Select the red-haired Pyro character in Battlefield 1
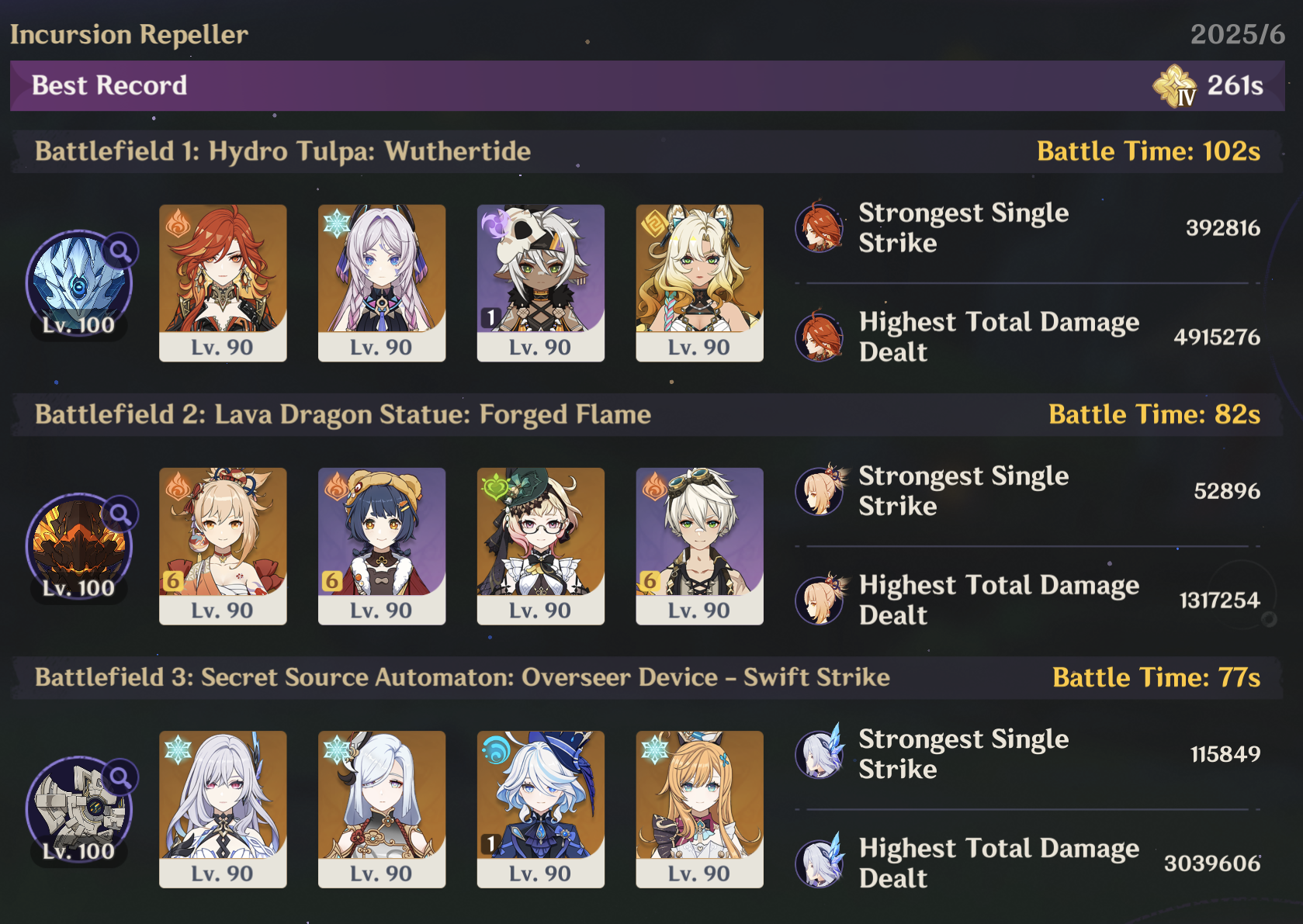The image size is (1303, 924). 223,283
